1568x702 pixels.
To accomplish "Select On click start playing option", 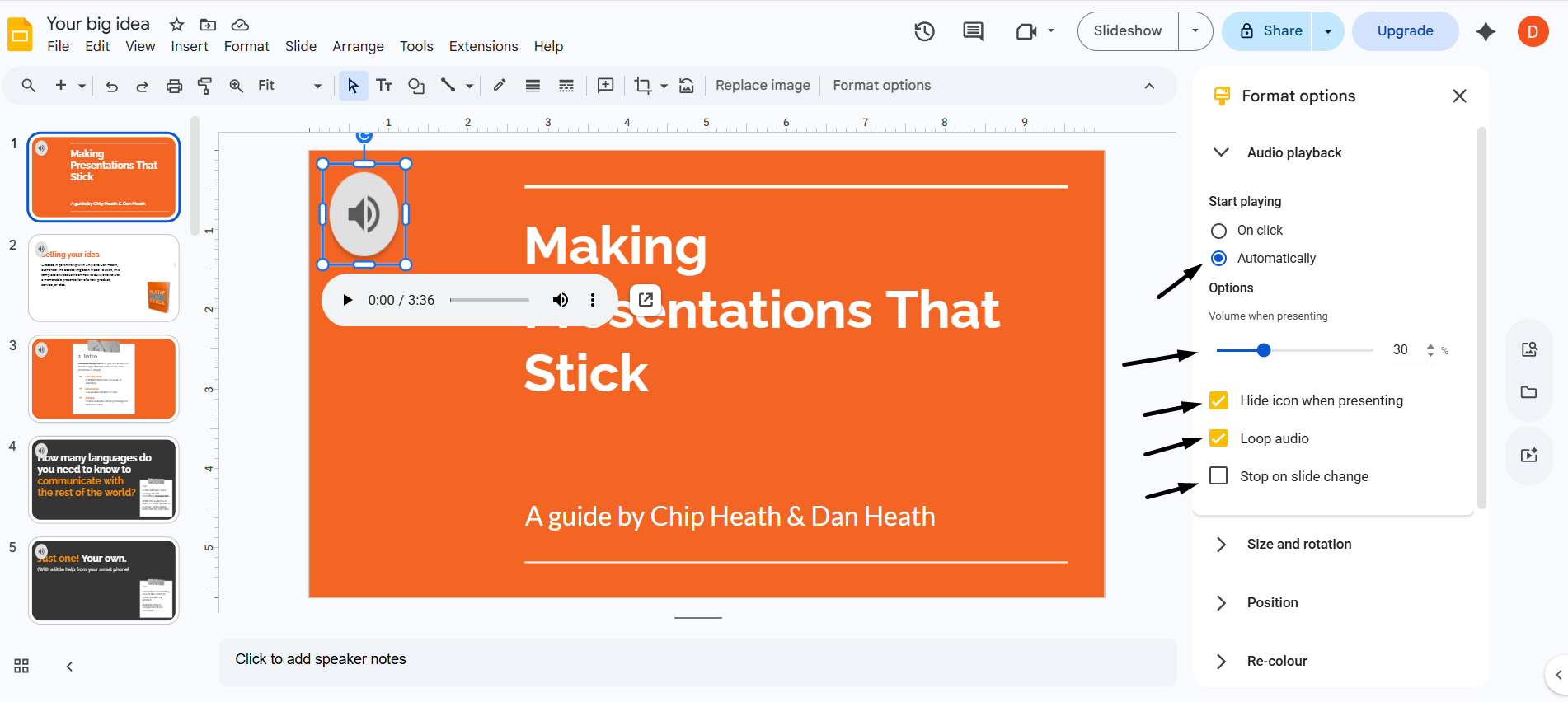I will [1218, 231].
